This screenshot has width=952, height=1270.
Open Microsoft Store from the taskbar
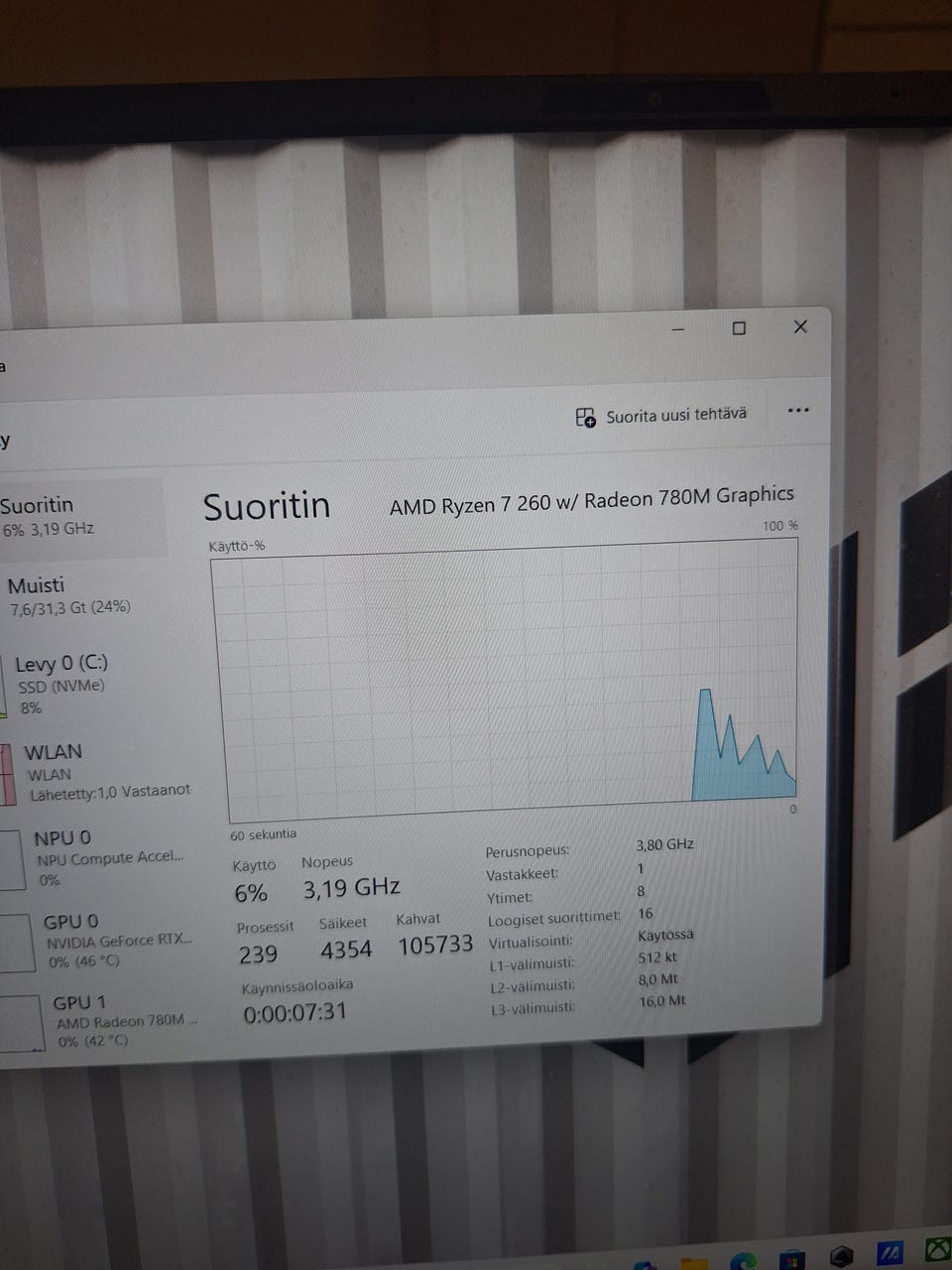[x=791, y=1260]
